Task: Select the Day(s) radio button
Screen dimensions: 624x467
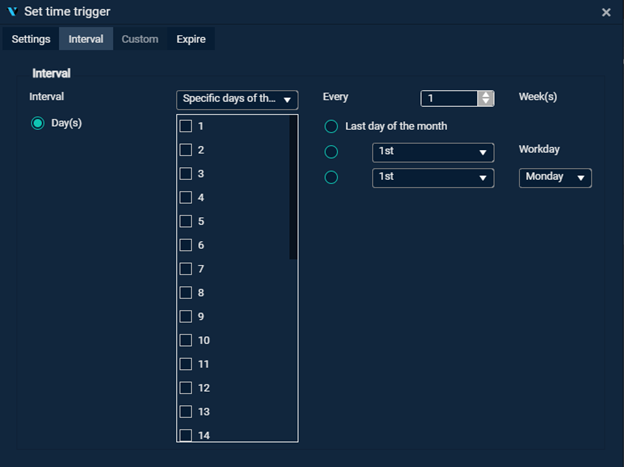Action: (x=38, y=123)
